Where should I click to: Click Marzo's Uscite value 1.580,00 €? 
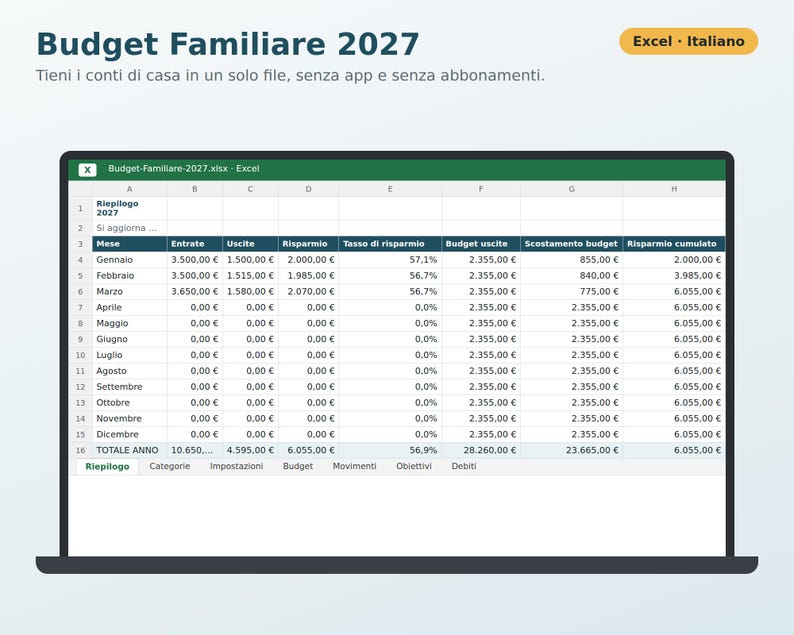[250, 292]
